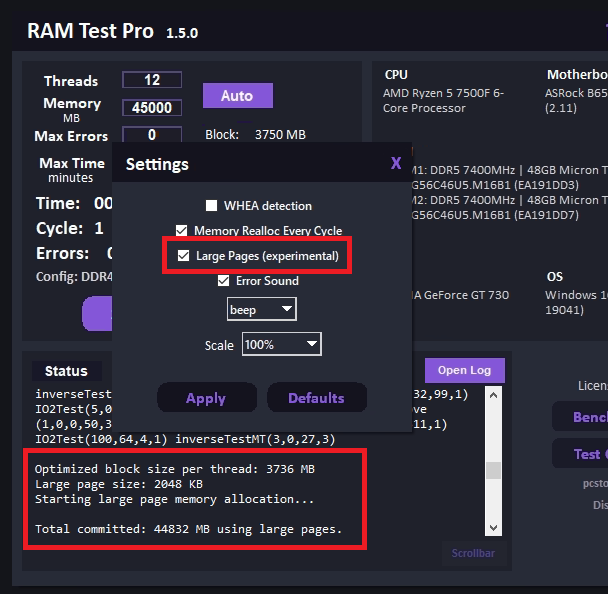608x594 pixels.
Task: Toggle Memory Realloc Every Cycle checkbox
Action: pyautogui.click(x=181, y=231)
